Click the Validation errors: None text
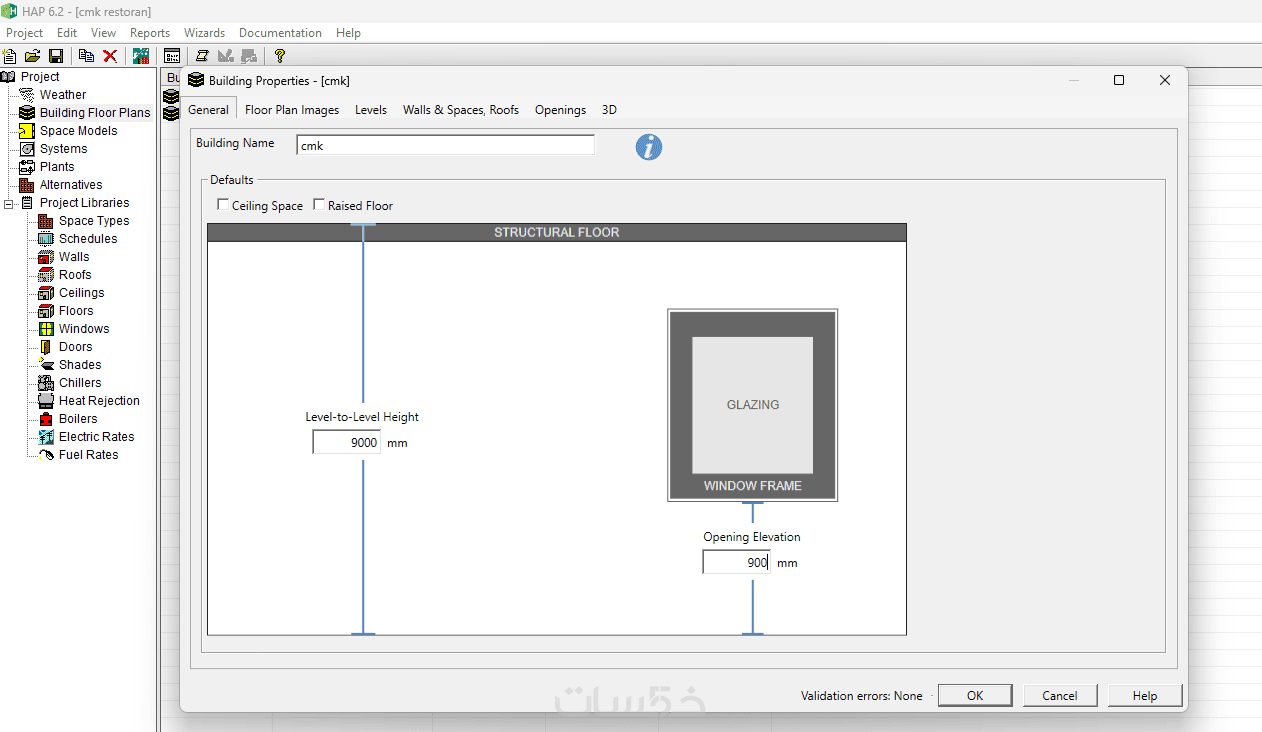 [x=862, y=696]
